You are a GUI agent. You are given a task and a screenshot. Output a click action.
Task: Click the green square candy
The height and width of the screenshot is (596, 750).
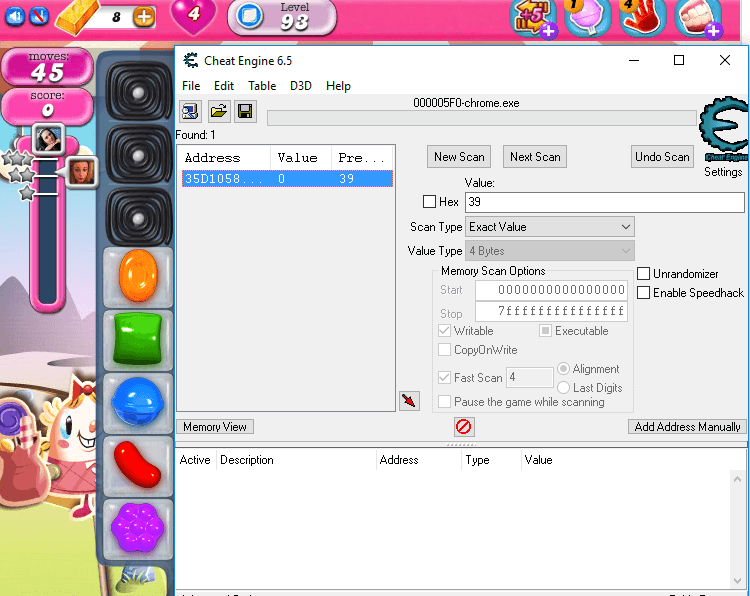point(138,339)
